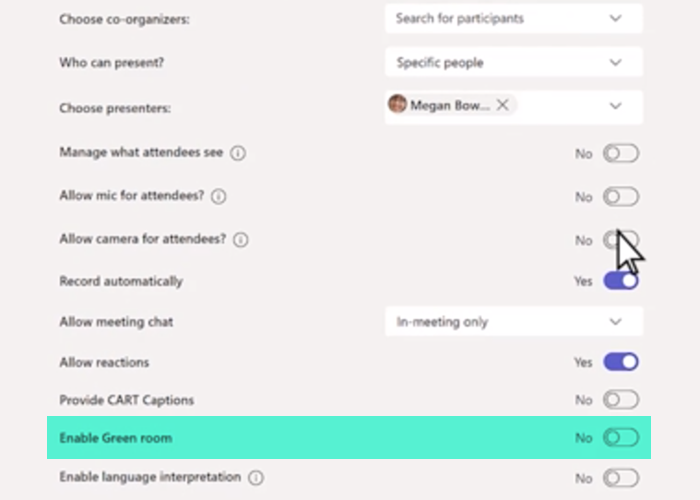700x500 pixels.
Task: Enable Provide CART Captions toggle
Action: pyautogui.click(x=620, y=400)
